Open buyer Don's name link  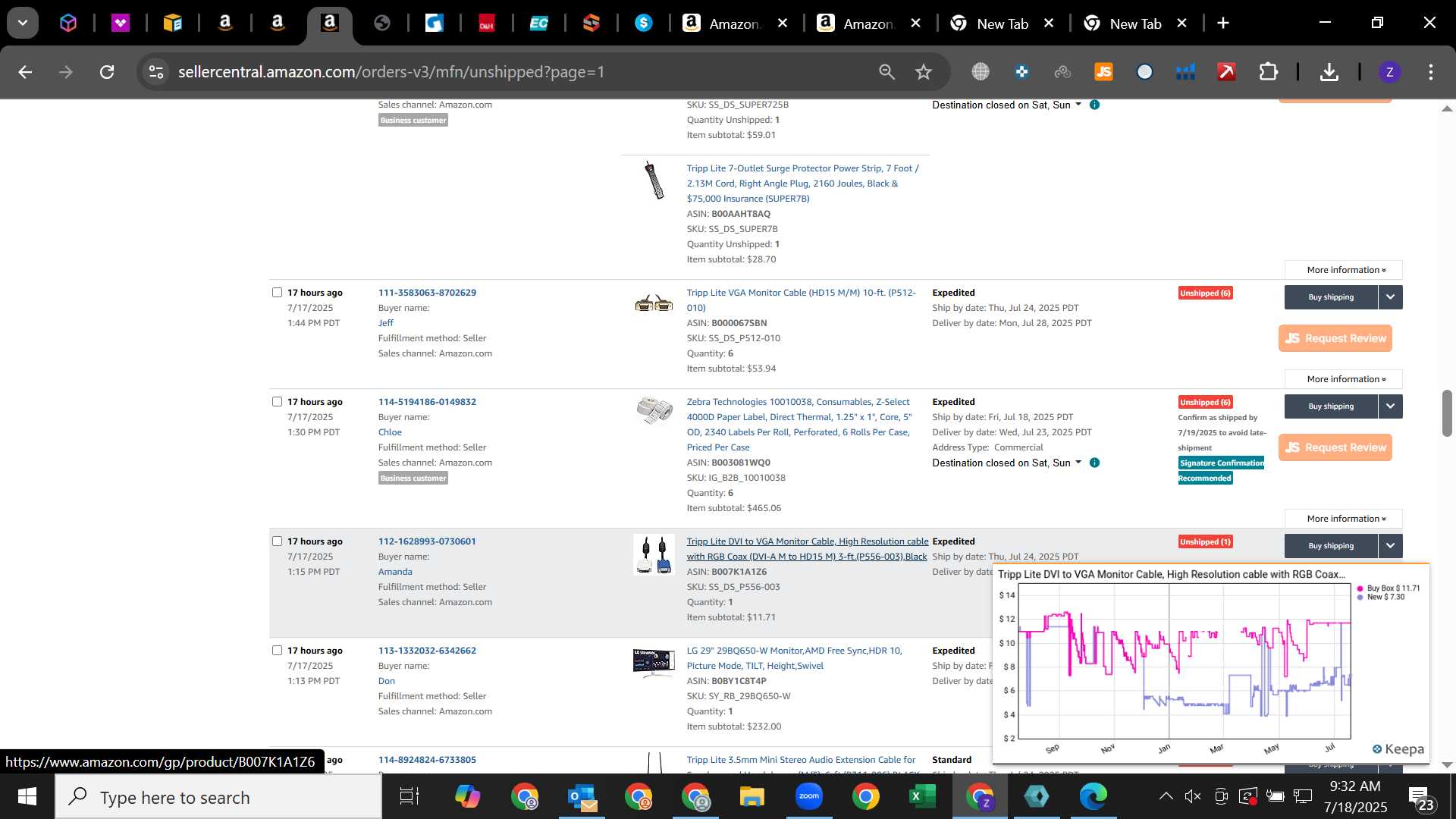pos(387,681)
